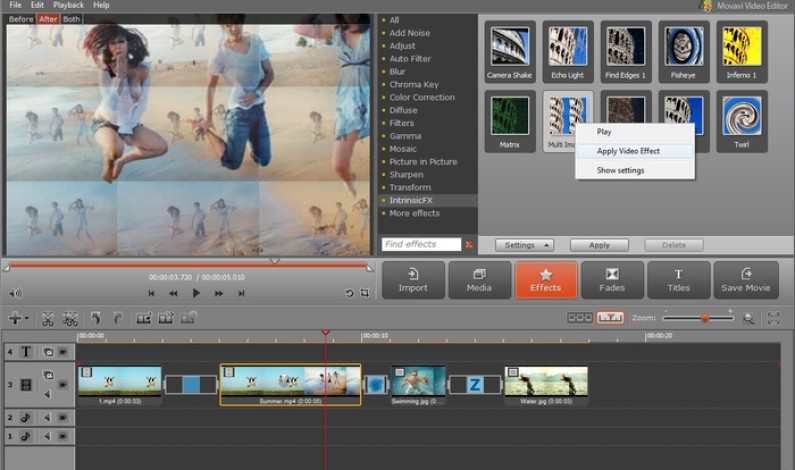The image size is (795, 470).
Task: Open the Settings dropdown below effects
Action: 525,245
